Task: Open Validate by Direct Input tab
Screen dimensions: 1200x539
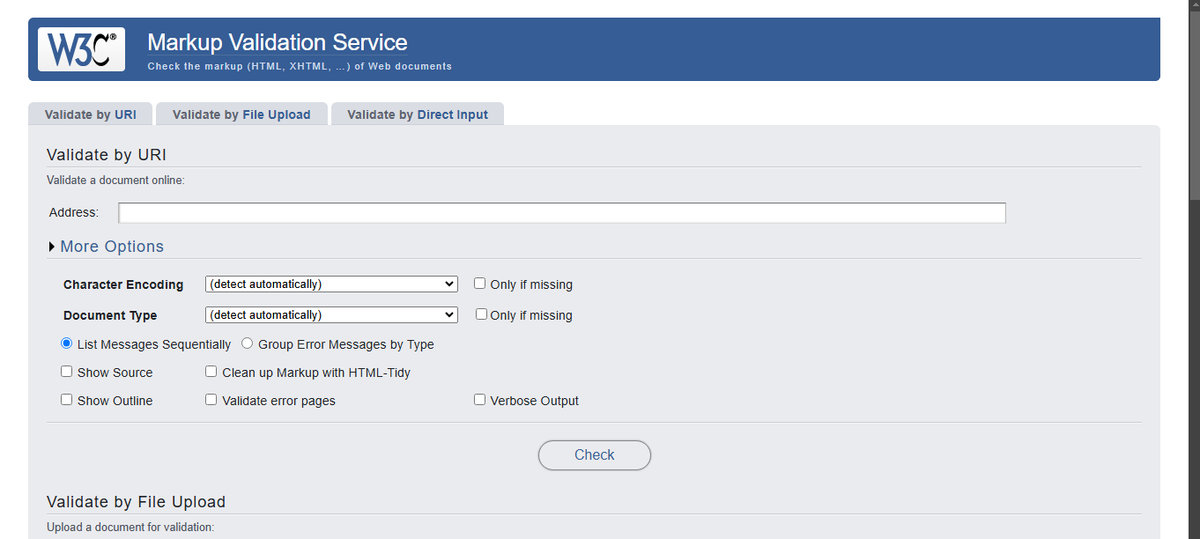Action: (417, 114)
